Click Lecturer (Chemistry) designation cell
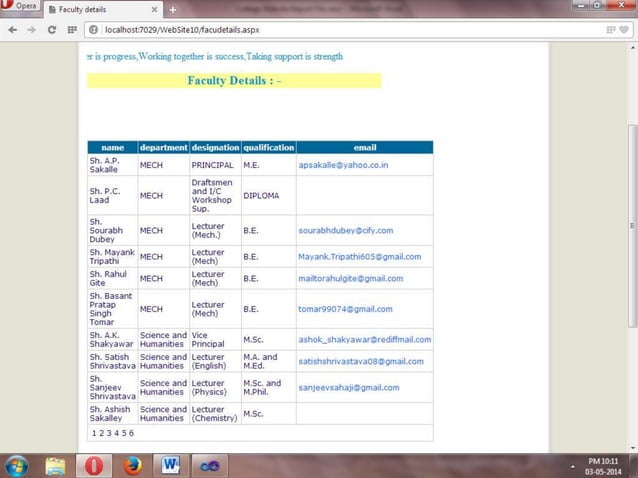This screenshot has width=638, height=478. click(215, 414)
